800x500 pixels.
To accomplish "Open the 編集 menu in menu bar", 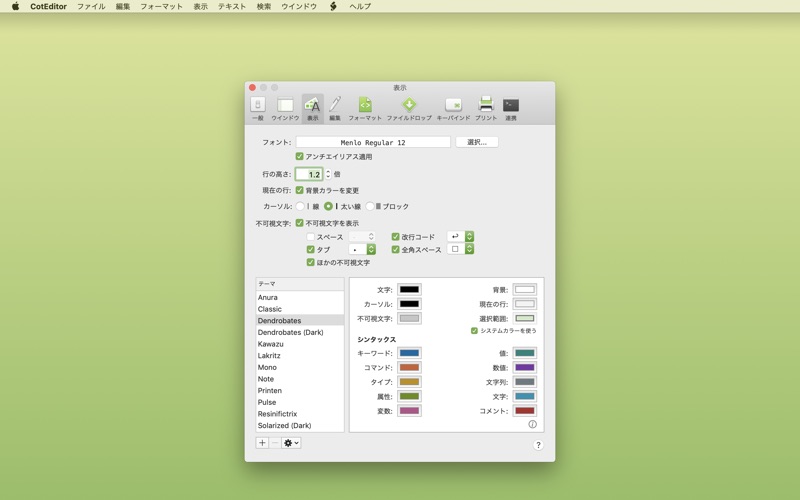I will point(123,6).
